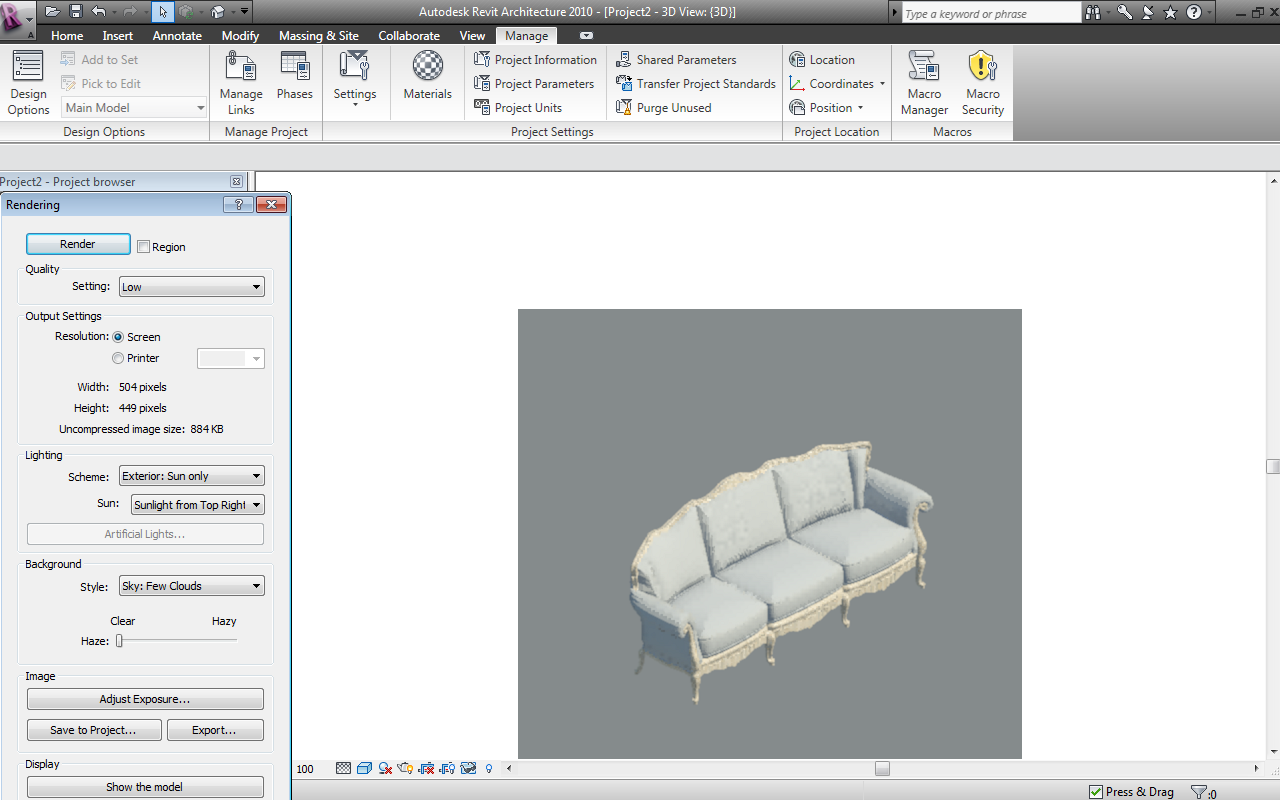Select the Screen resolution option

click(x=119, y=337)
